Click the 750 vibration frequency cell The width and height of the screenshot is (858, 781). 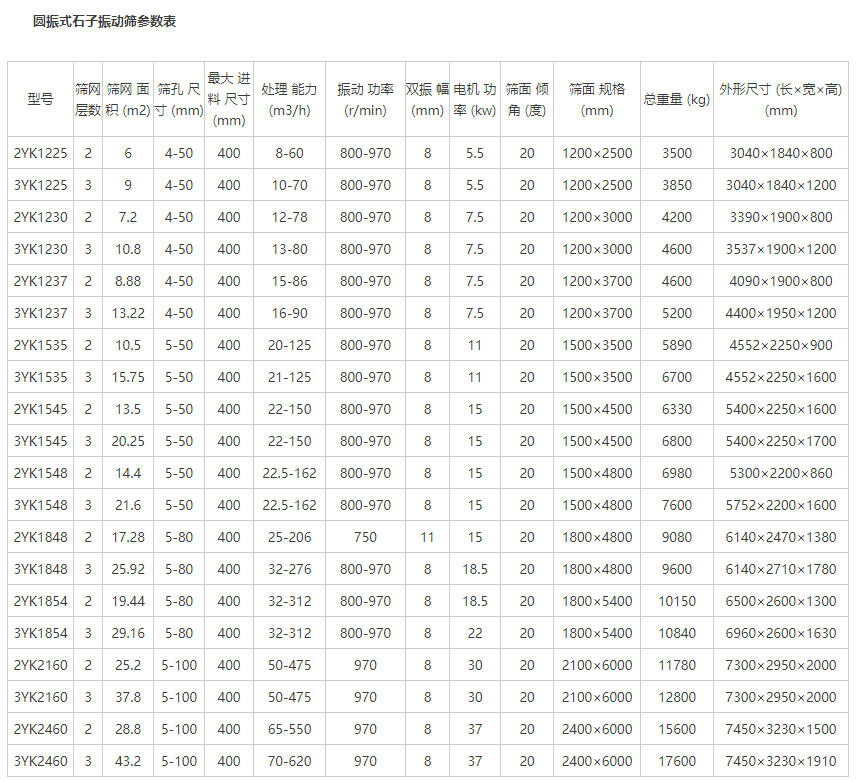coord(365,537)
